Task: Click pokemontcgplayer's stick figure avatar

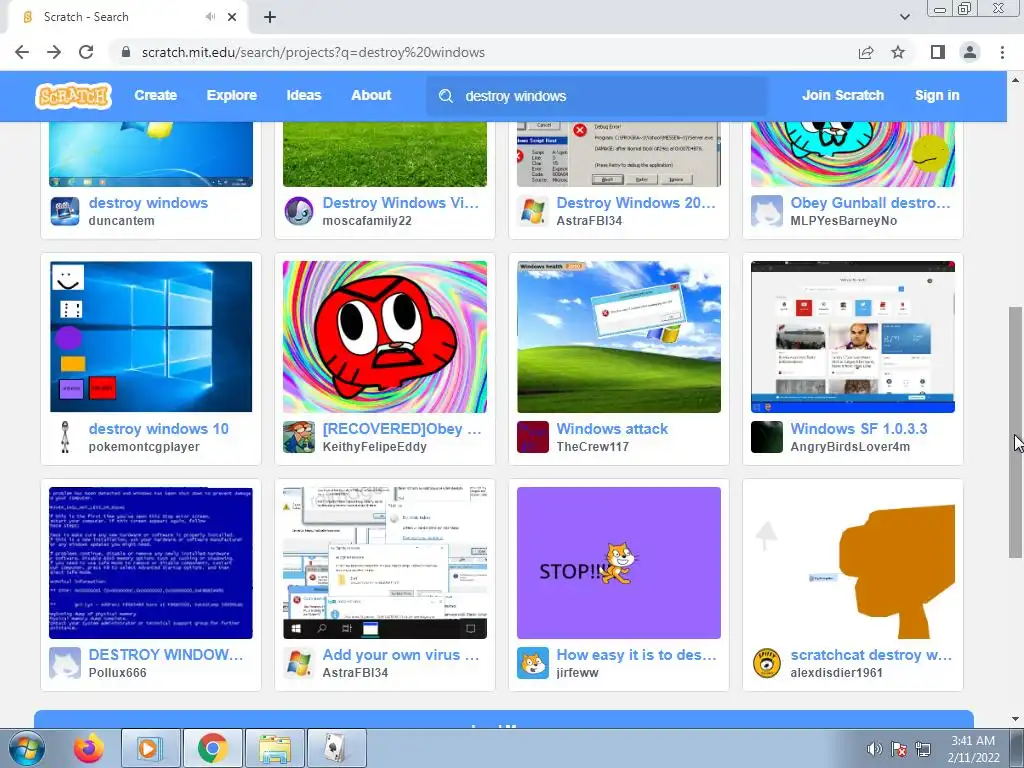Action: tap(65, 437)
